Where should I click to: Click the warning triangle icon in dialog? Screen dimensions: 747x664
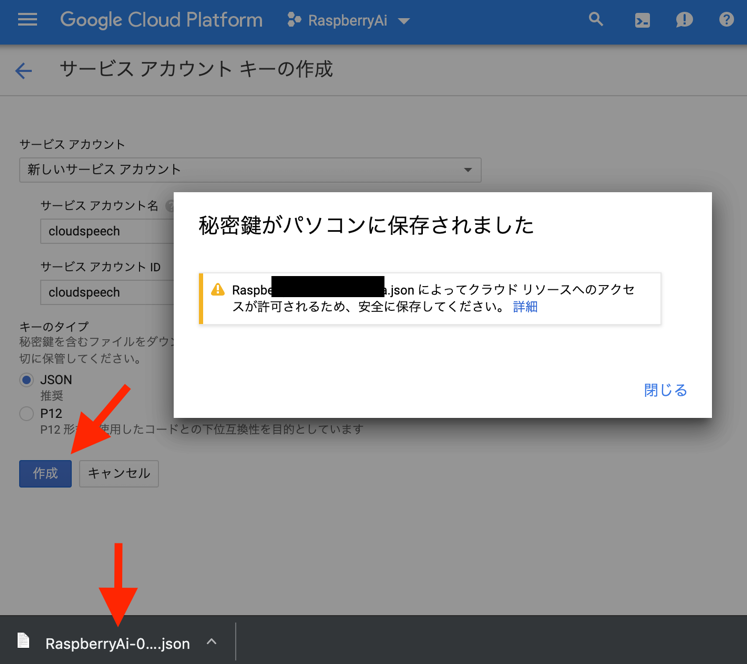point(218,289)
